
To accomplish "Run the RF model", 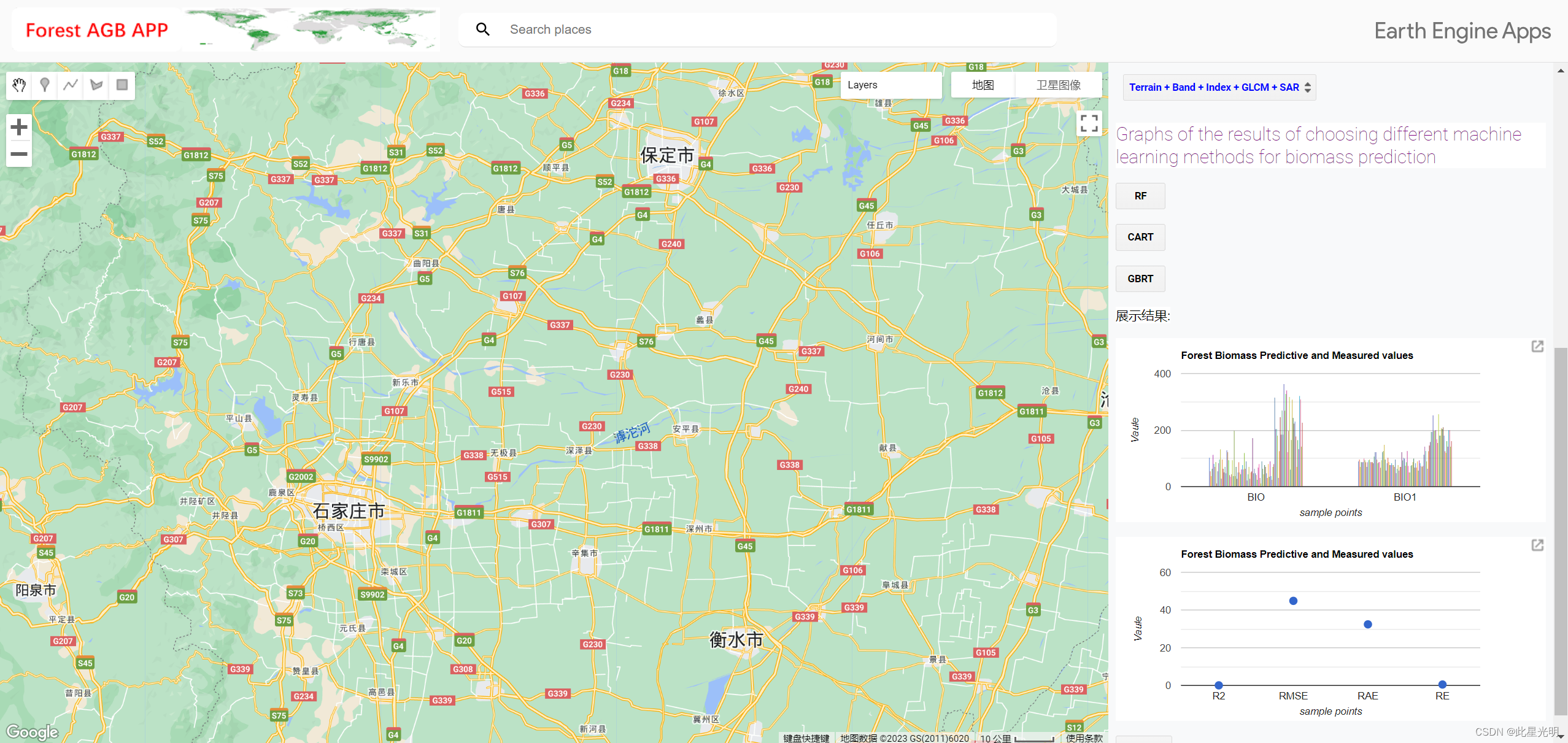I will tap(1140, 196).
